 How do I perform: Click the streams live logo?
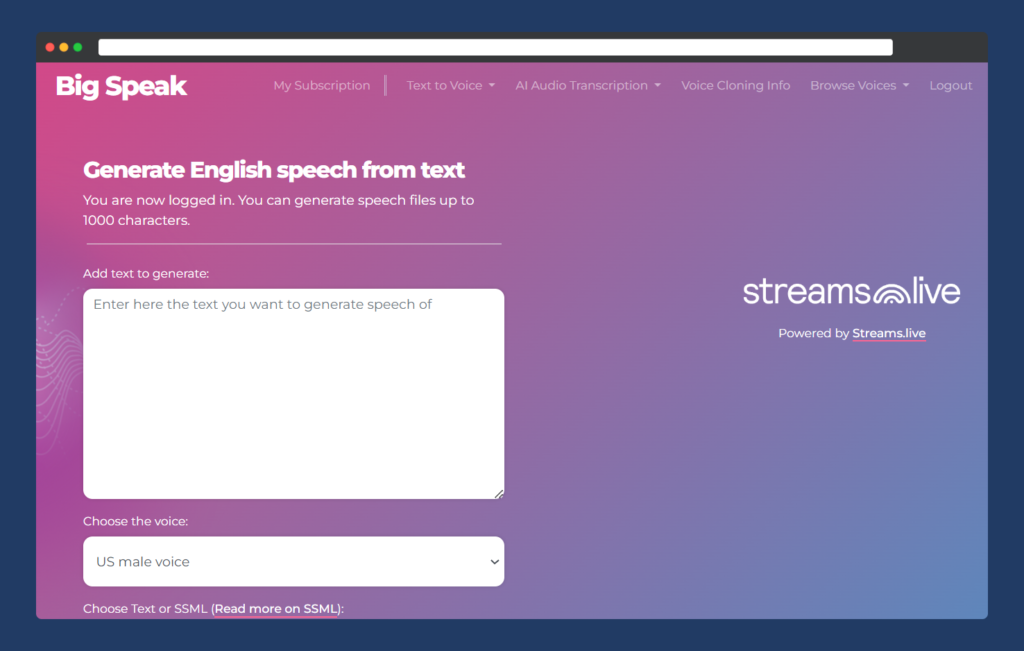point(852,291)
